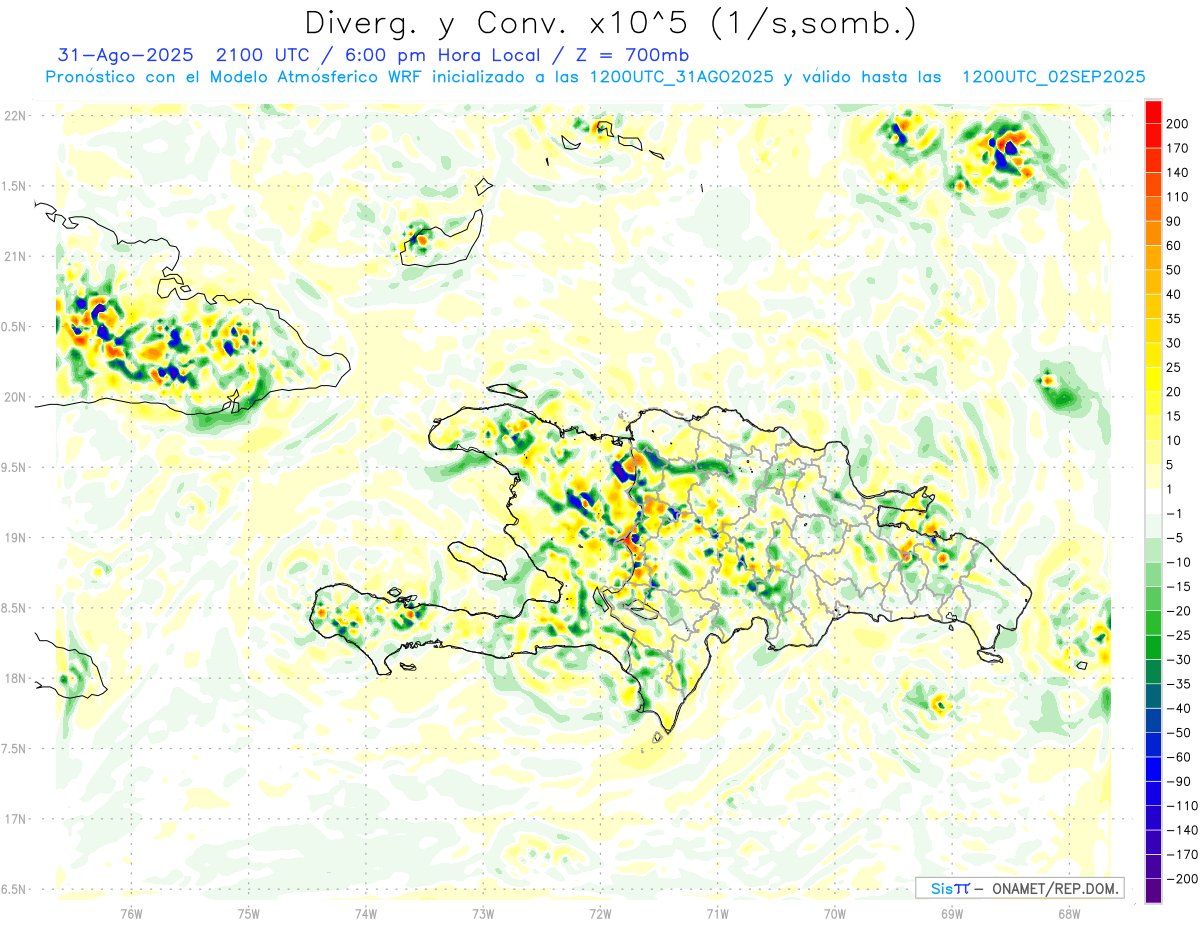Image resolution: width=1200 pixels, height=927 pixels.
Task: Click the '20N' latitude axis label
Action: point(14,397)
